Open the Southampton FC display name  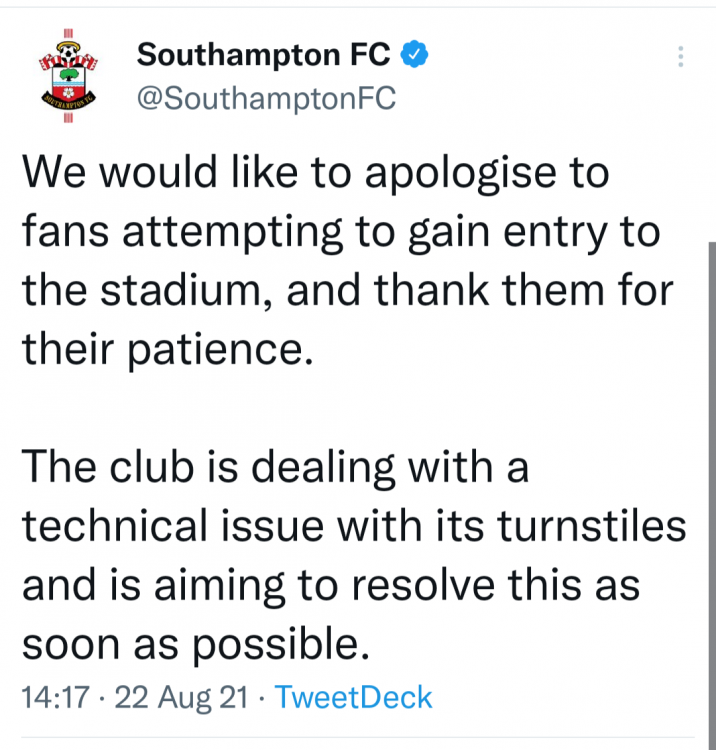pyautogui.click(x=265, y=54)
